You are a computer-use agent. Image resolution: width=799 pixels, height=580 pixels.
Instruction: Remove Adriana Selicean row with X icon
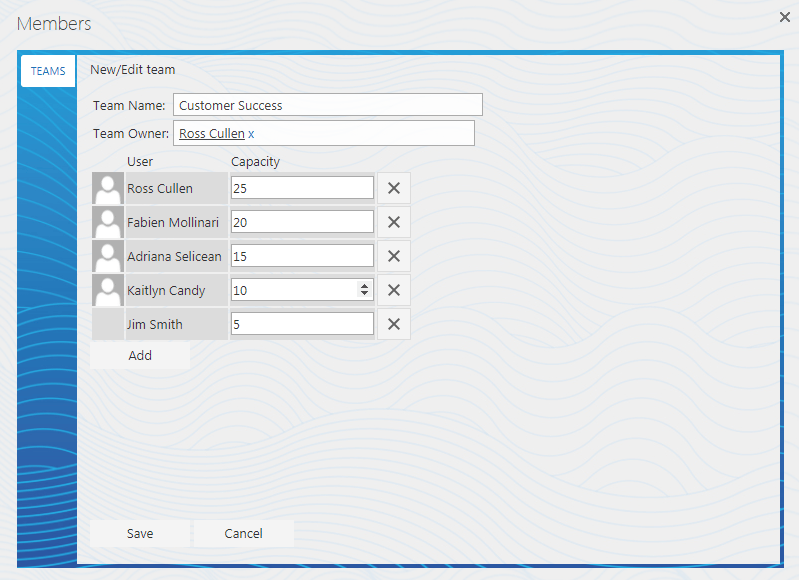click(394, 256)
